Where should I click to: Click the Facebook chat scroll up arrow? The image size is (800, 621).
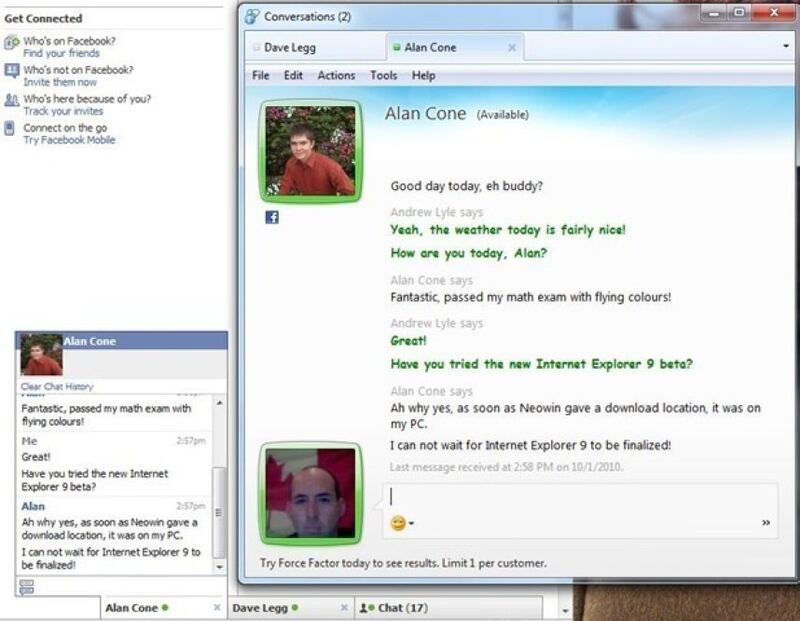click(x=219, y=403)
